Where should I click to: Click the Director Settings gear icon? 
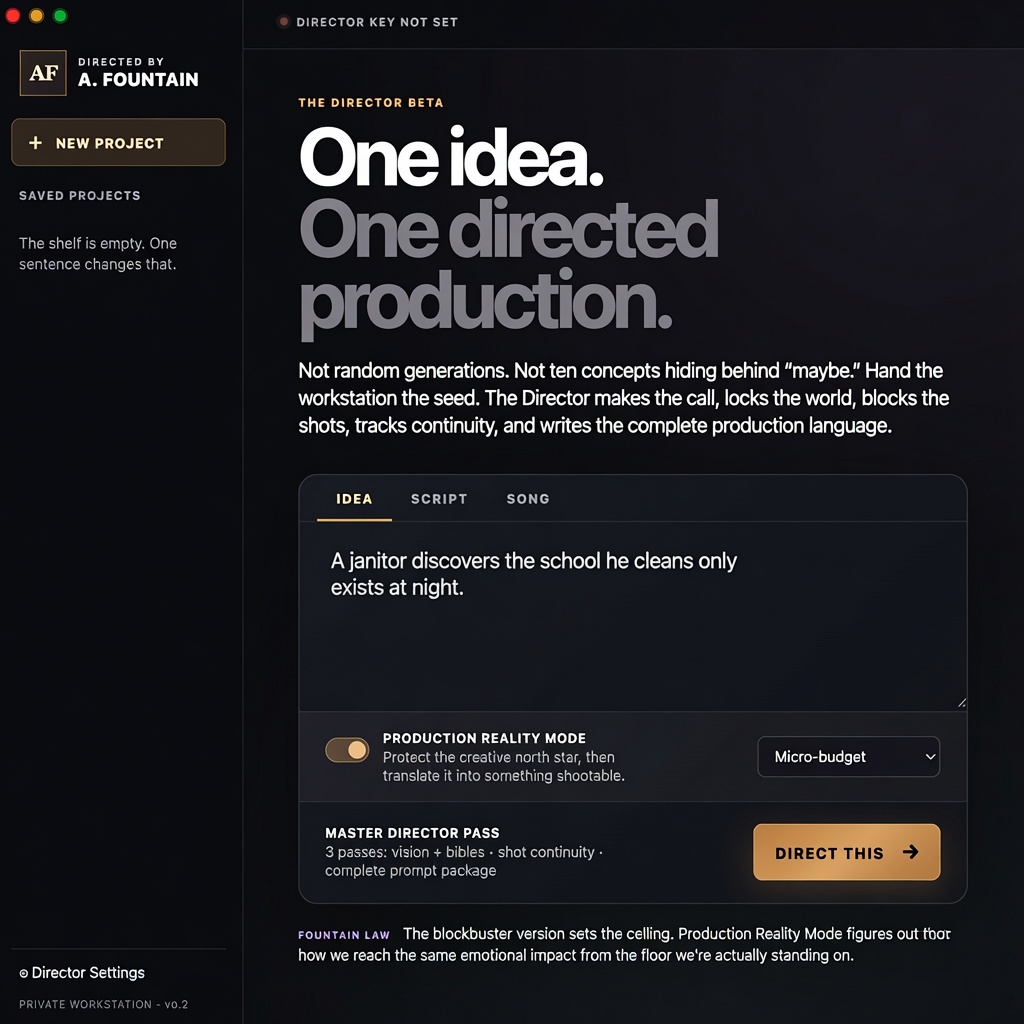(24, 973)
